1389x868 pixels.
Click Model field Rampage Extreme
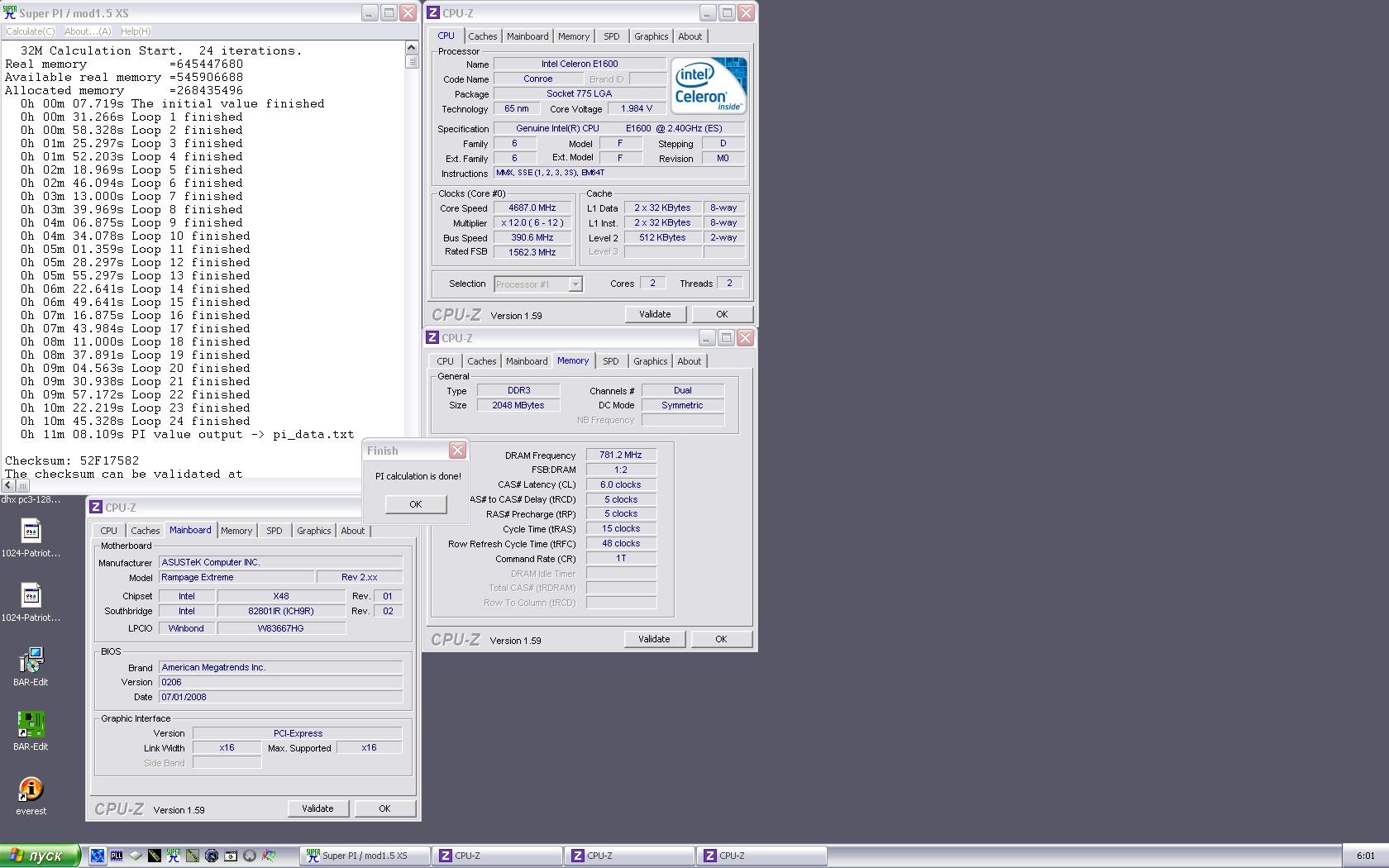pos(236,577)
